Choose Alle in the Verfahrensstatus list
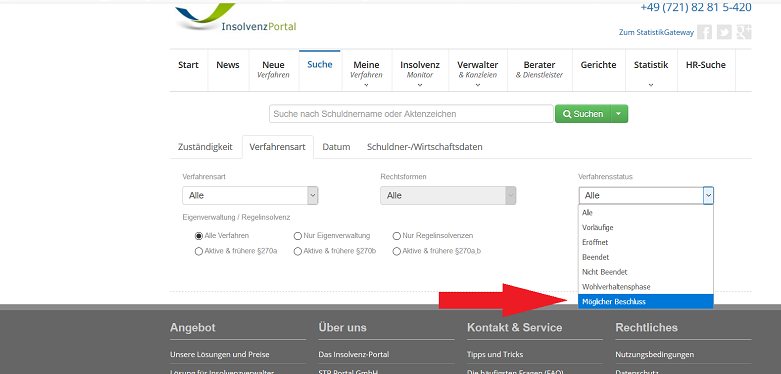 tap(646, 213)
